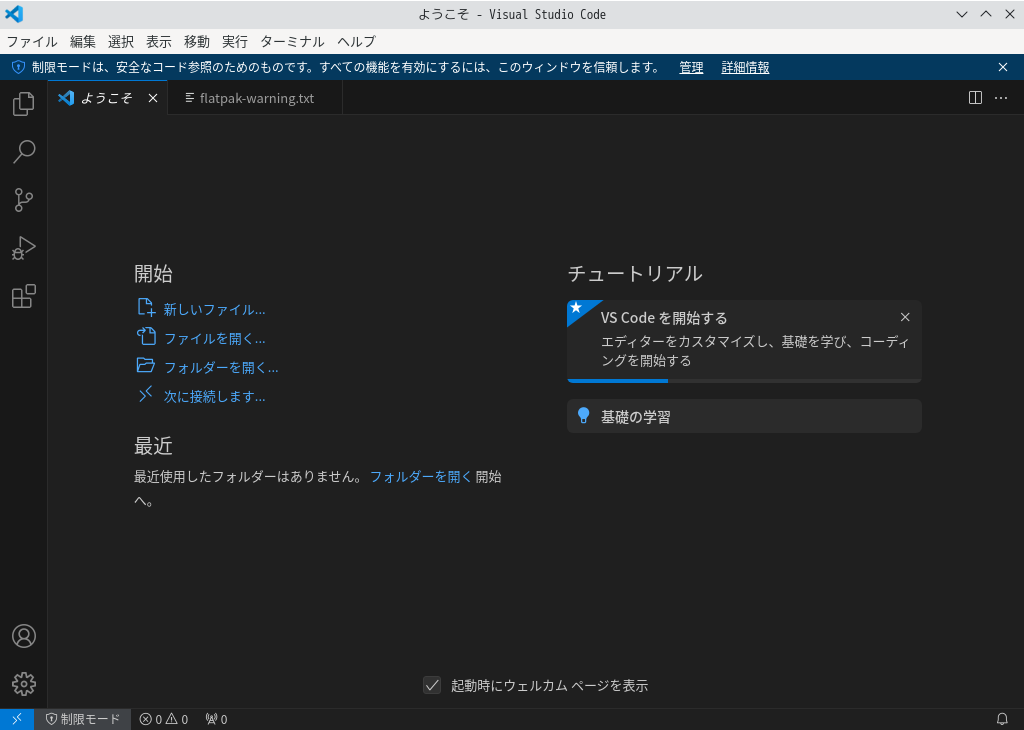This screenshot has width=1024, height=730.
Task: Open the Extensions view
Action: [x=24, y=296]
